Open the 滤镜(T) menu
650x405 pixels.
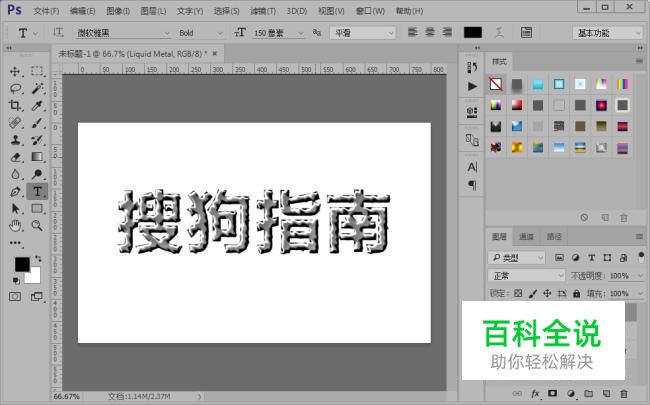263,11
